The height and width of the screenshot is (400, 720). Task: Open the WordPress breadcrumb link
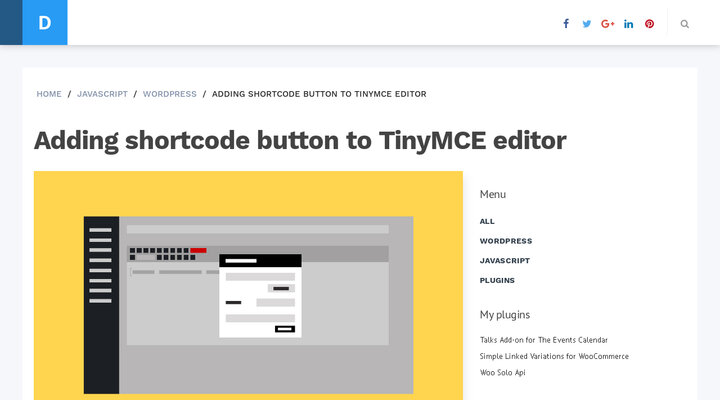pyautogui.click(x=169, y=94)
